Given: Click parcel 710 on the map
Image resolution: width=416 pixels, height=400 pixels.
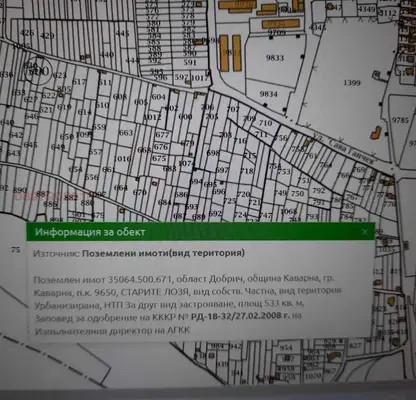Looking at the screenshot, I should [x=265, y=123].
